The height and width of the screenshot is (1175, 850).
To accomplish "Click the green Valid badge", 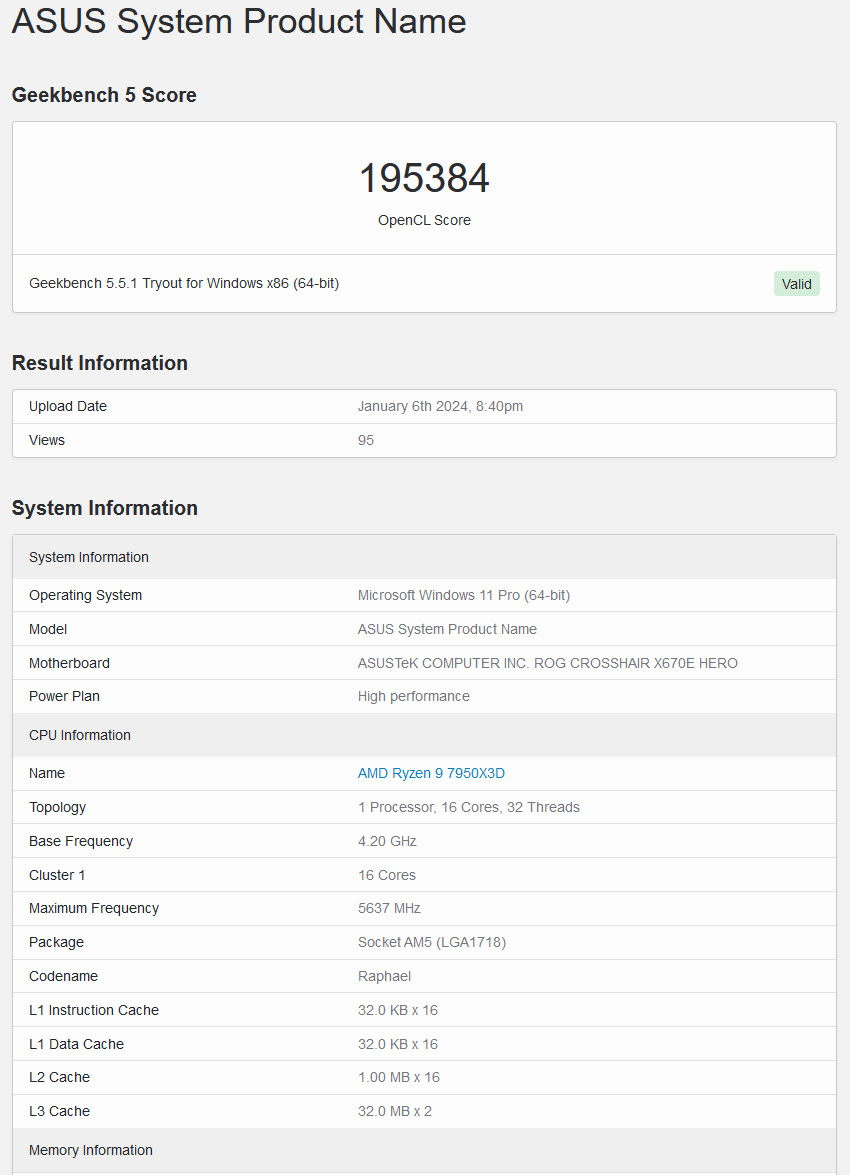I will point(796,284).
